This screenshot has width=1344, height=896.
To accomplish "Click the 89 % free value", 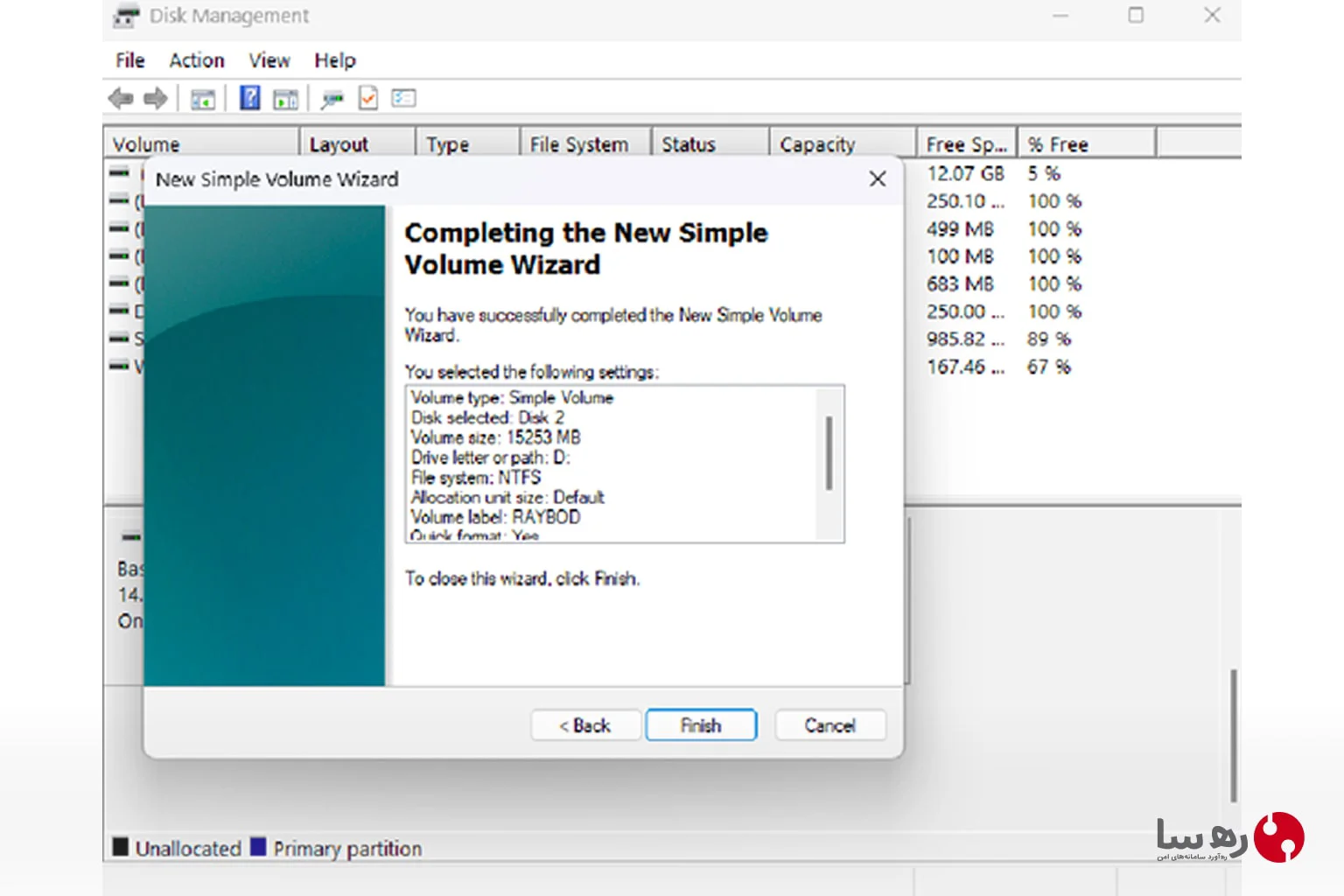I will click(x=1049, y=339).
